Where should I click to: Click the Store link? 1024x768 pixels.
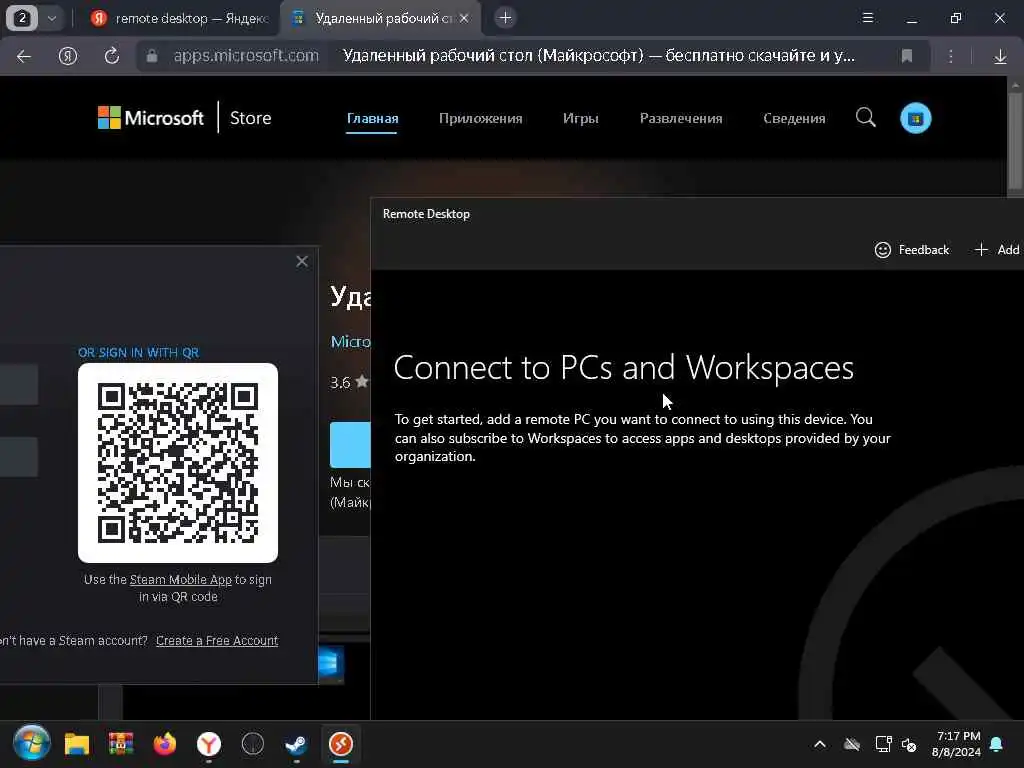pos(250,118)
